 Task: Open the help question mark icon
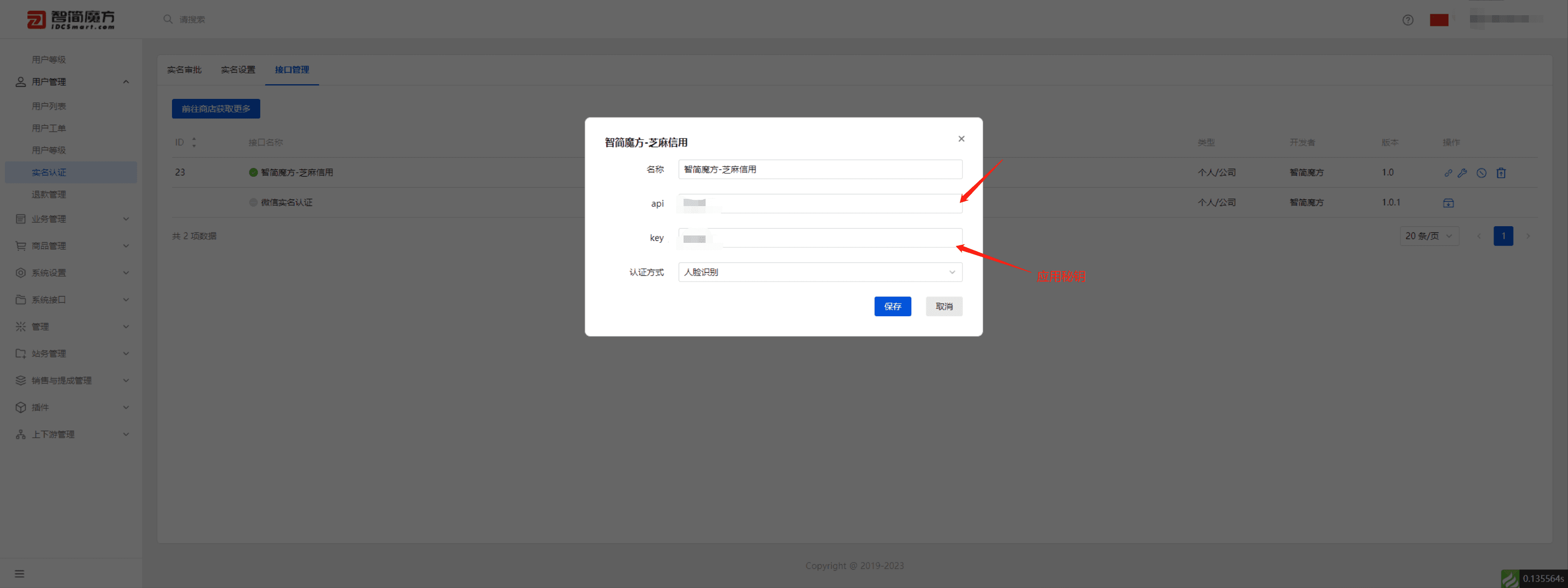pos(1407,20)
